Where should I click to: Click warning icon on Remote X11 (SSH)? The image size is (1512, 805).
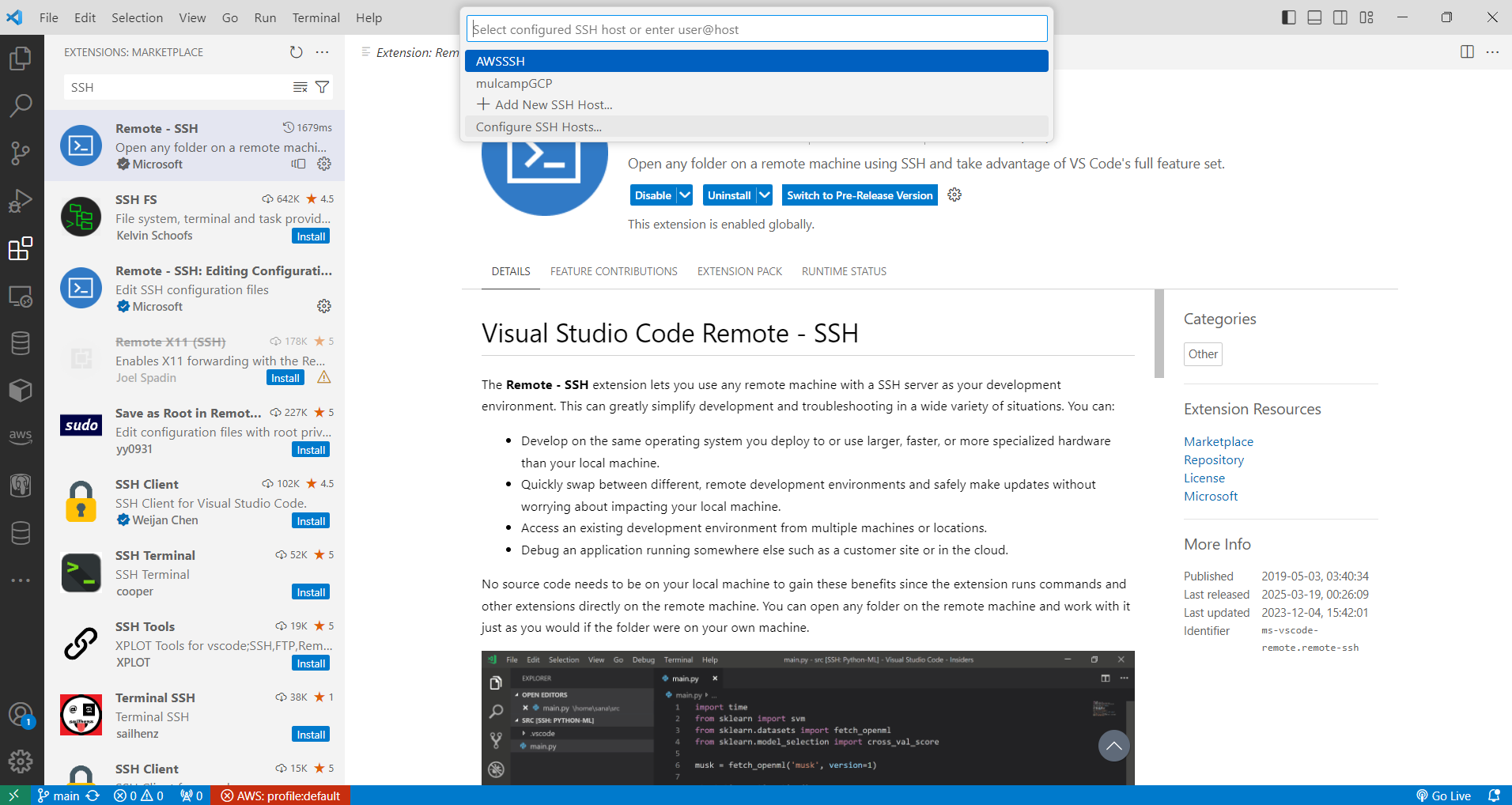(324, 377)
